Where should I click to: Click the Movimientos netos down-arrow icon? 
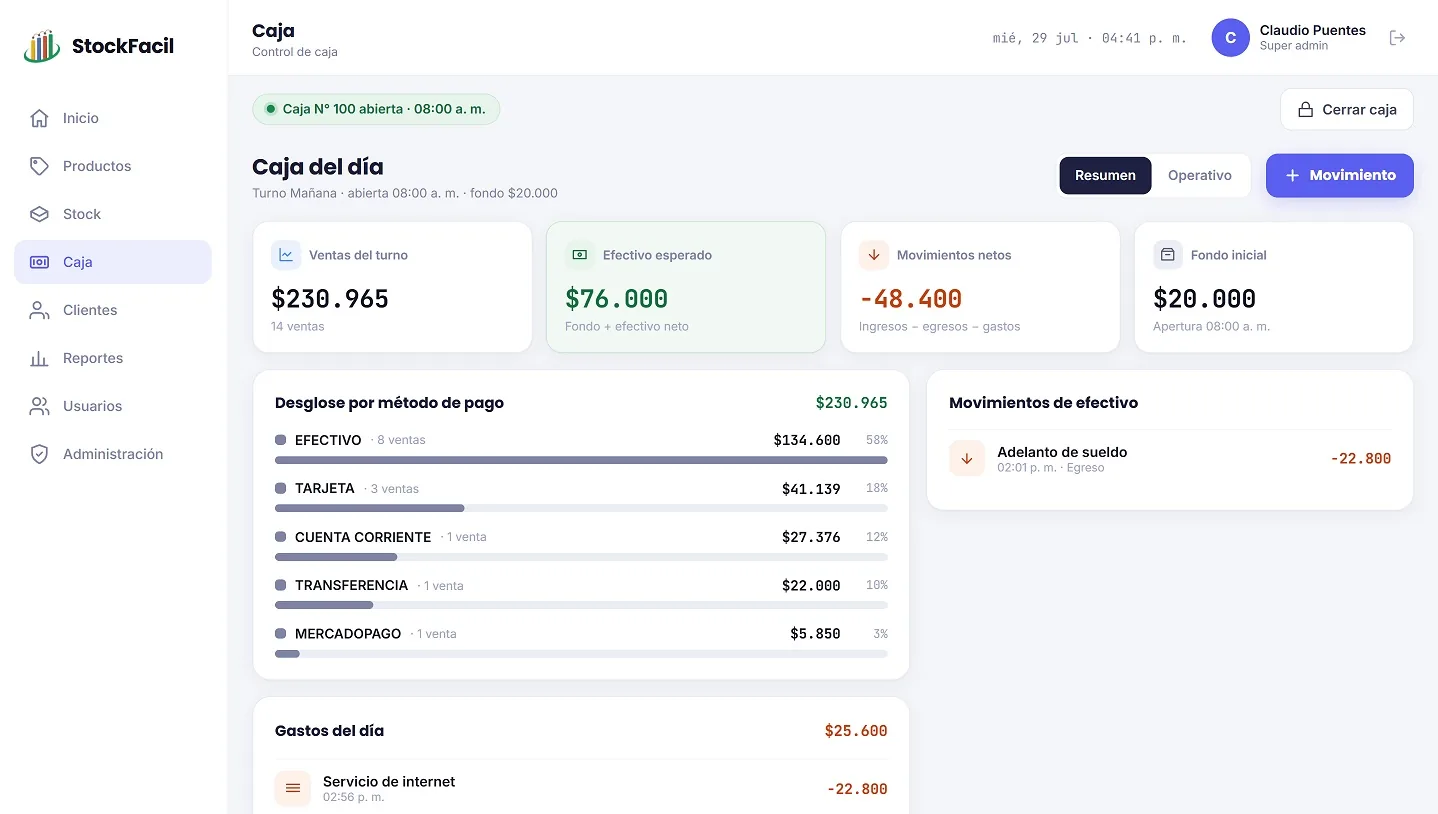874,255
